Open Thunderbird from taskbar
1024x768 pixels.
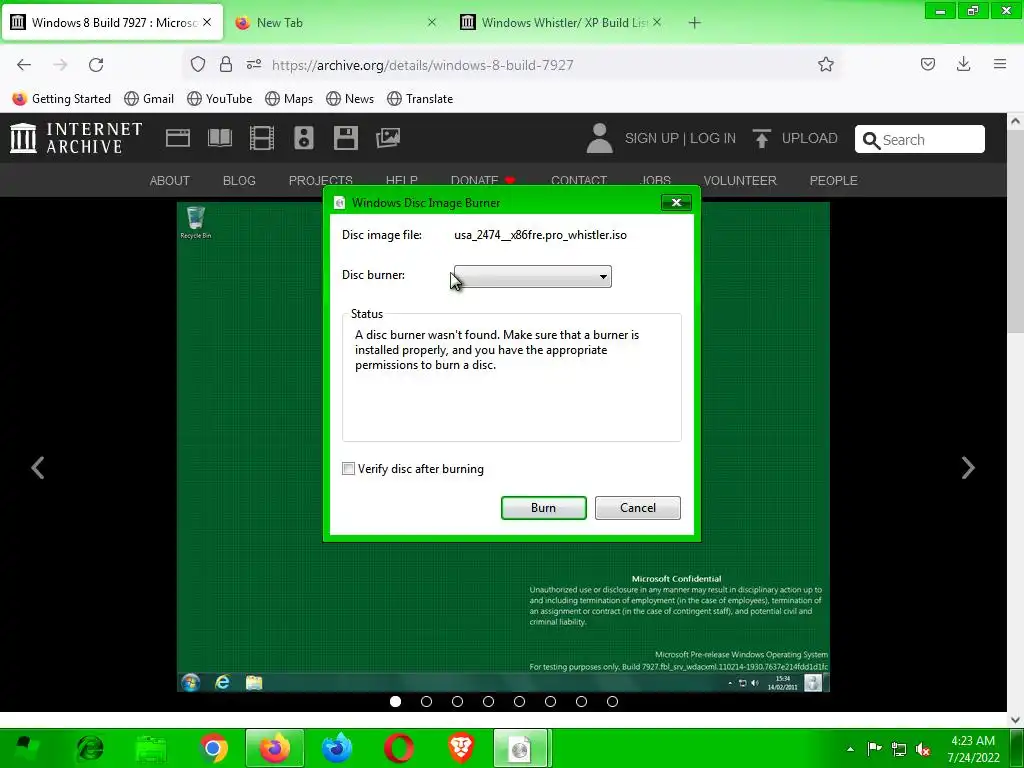point(337,748)
